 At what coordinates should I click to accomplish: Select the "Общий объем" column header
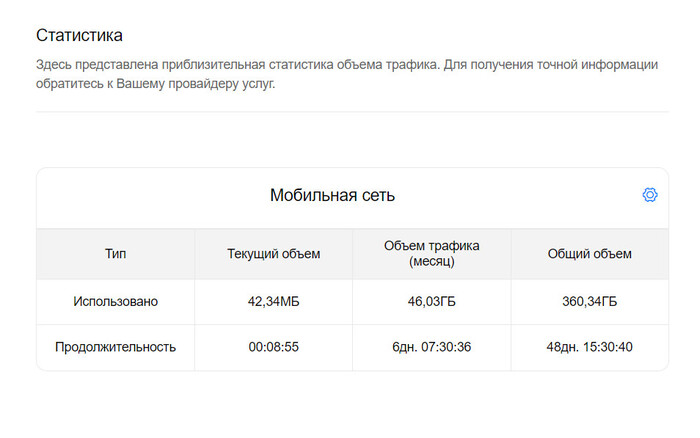pos(589,254)
